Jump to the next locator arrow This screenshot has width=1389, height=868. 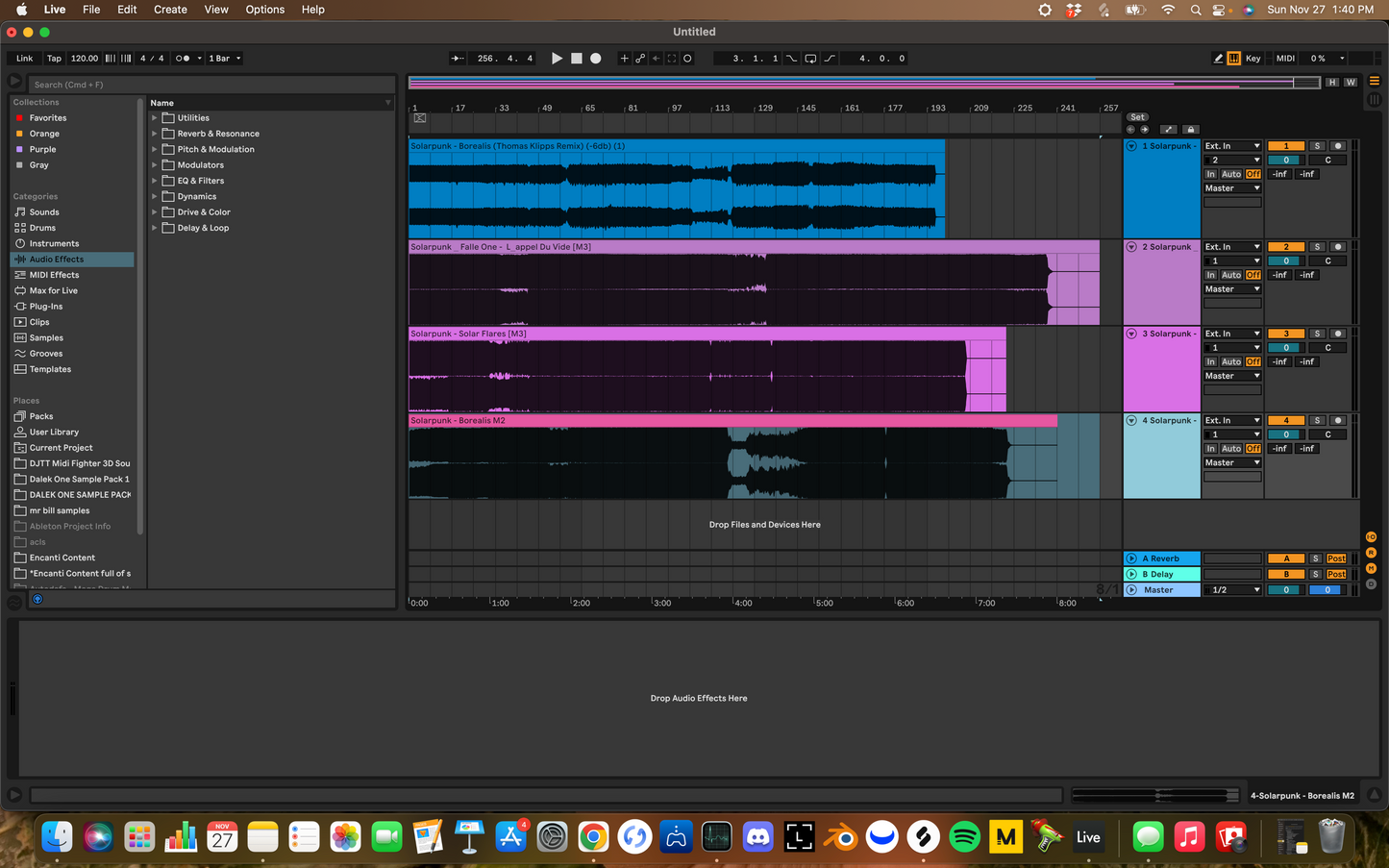pos(1144,130)
